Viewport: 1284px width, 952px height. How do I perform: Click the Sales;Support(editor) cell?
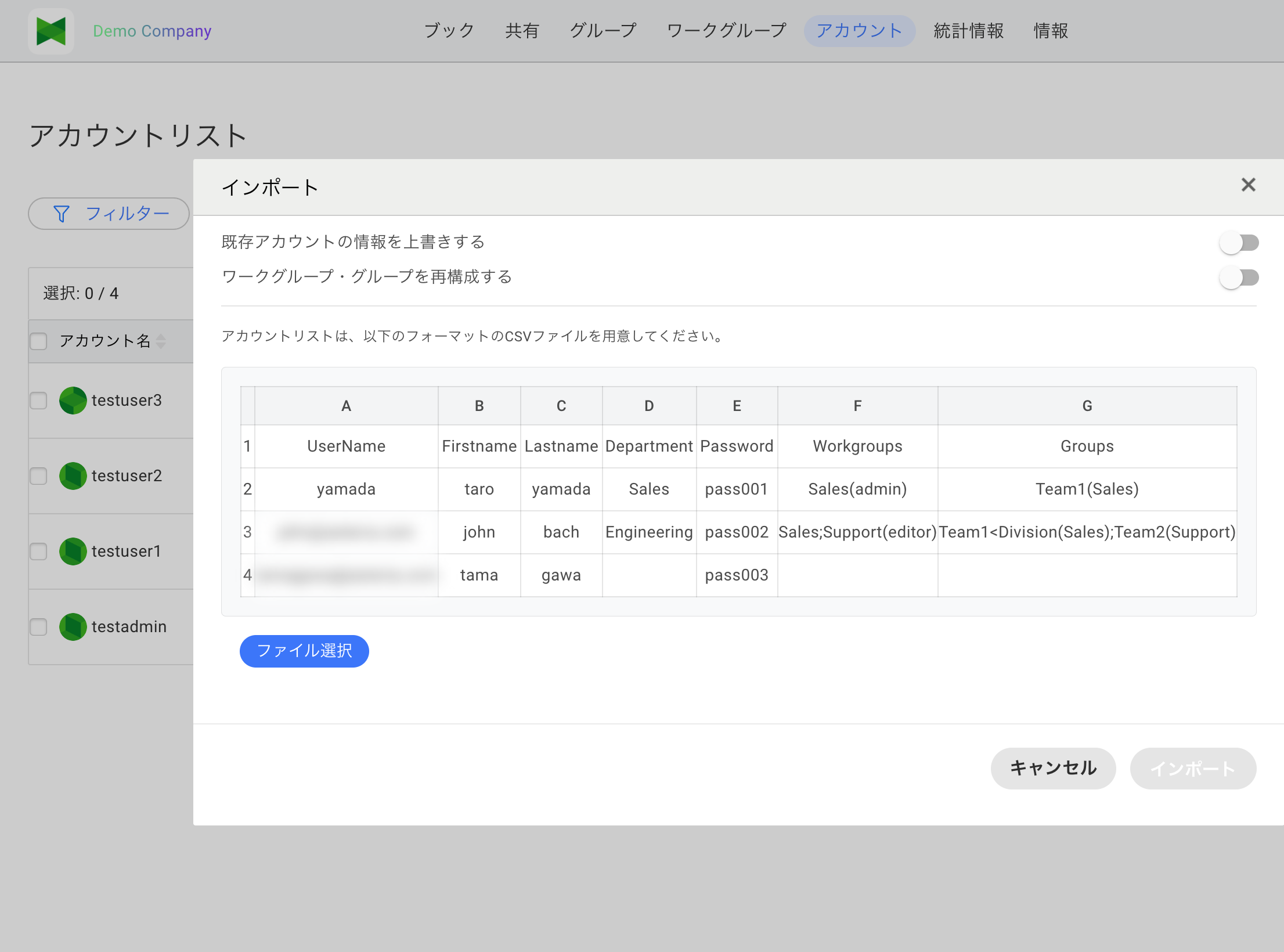[x=857, y=532]
